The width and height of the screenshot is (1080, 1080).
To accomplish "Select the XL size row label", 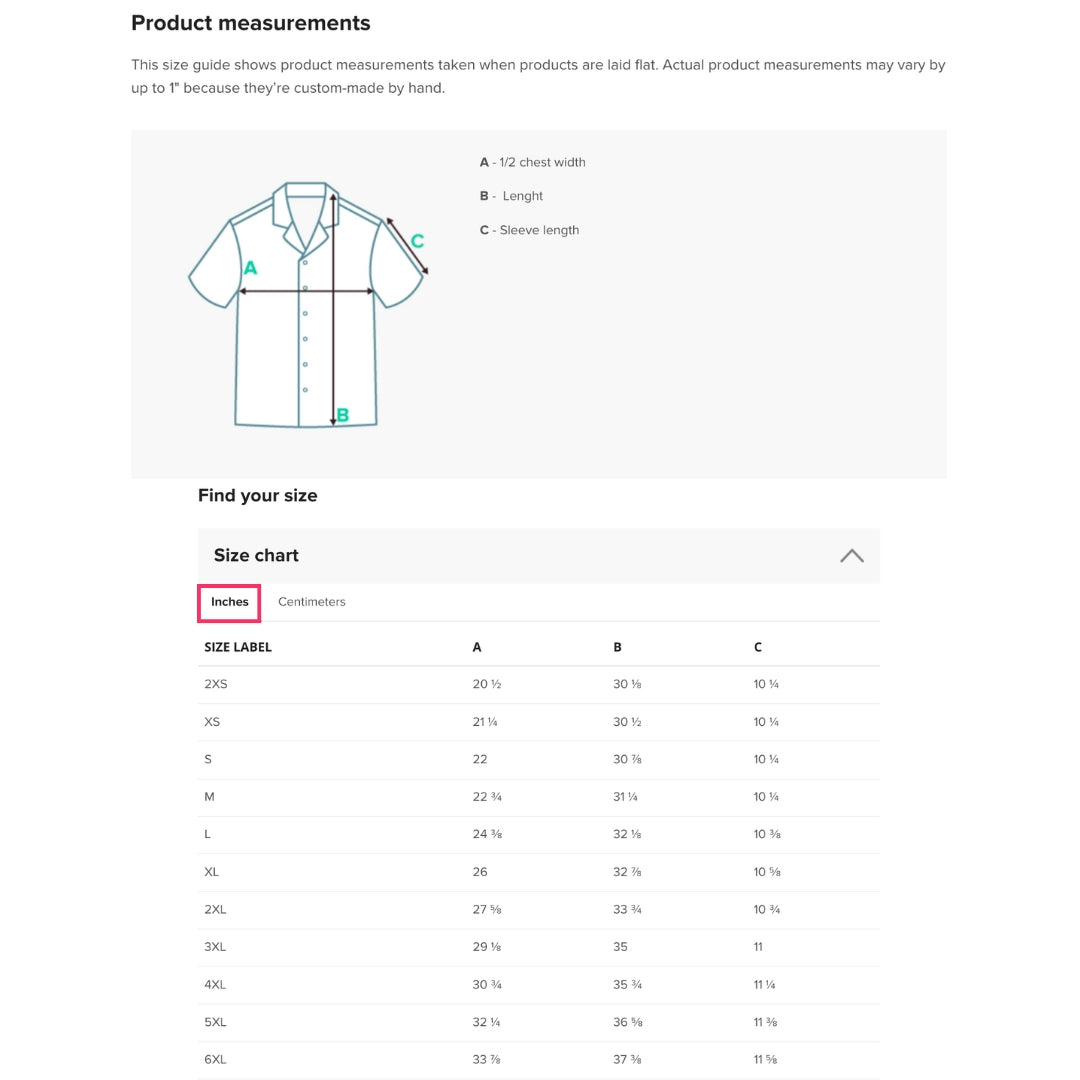I will coord(212,872).
